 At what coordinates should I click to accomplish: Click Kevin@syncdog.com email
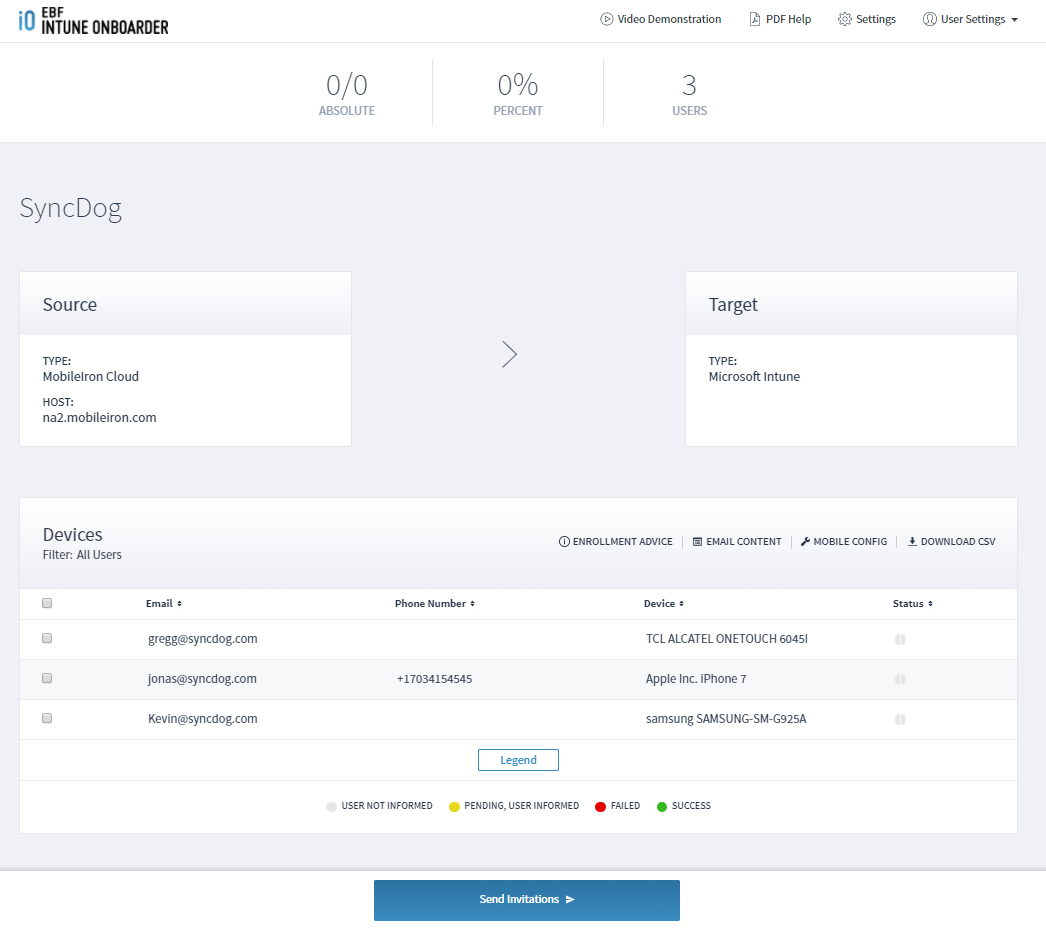203,719
